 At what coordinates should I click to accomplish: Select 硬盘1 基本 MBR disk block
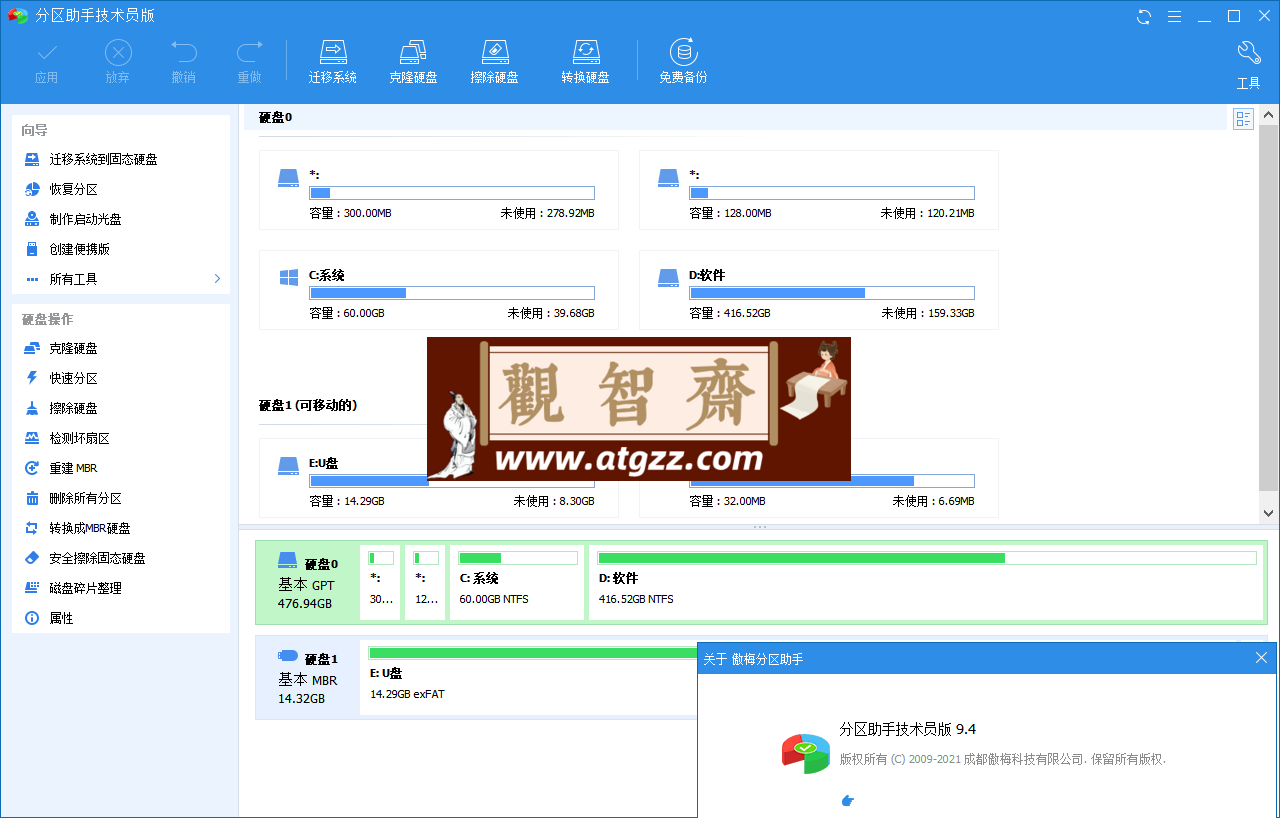[x=307, y=678]
